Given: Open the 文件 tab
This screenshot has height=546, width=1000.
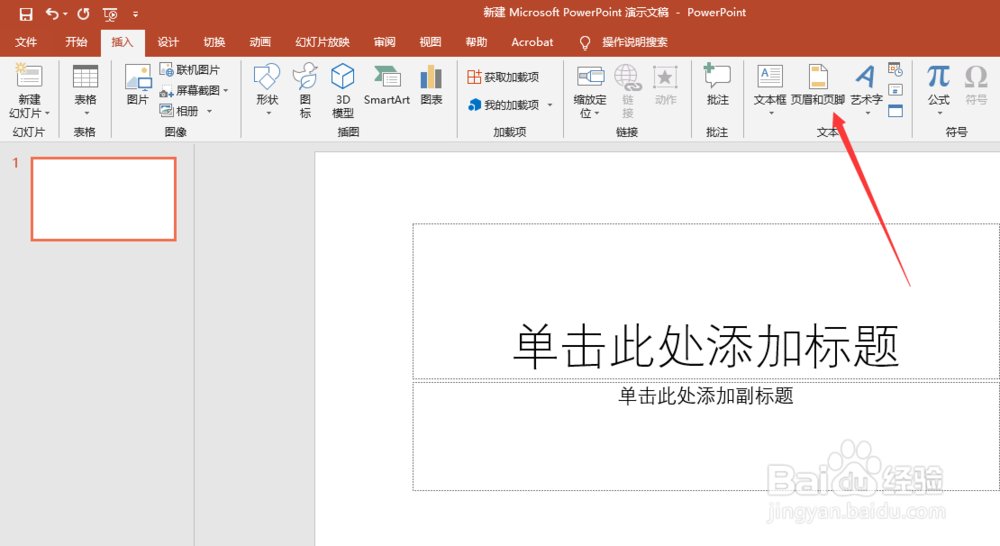Looking at the screenshot, I should coord(26,42).
